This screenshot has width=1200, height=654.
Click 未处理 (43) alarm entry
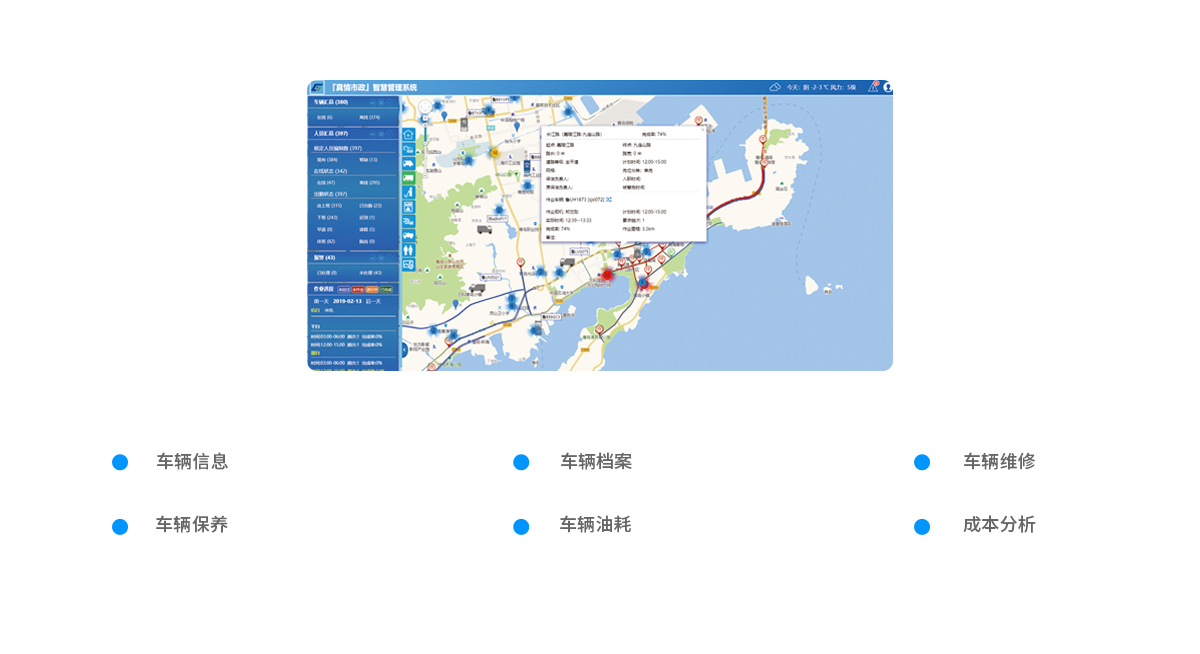tap(370, 273)
